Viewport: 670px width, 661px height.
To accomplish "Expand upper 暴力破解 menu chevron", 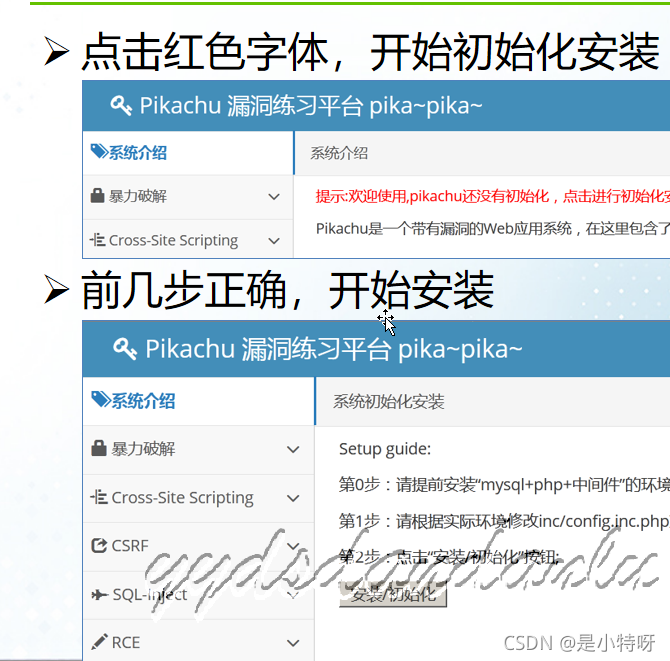I will coord(274,197).
